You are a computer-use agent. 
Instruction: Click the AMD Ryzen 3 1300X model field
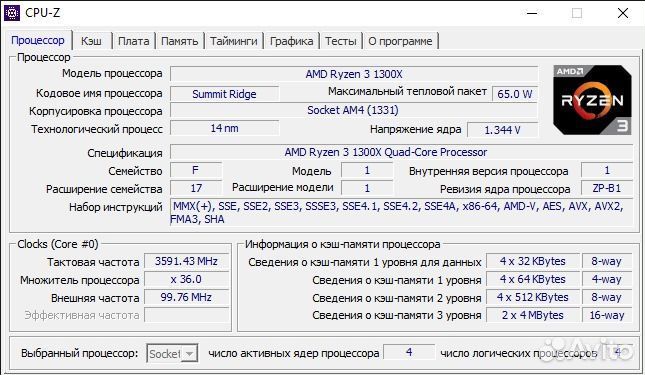click(x=354, y=74)
